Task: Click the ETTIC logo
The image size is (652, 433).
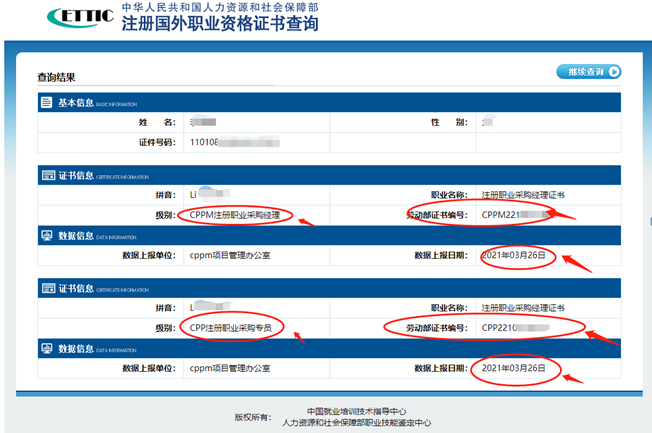Action: tap(80, 17)
